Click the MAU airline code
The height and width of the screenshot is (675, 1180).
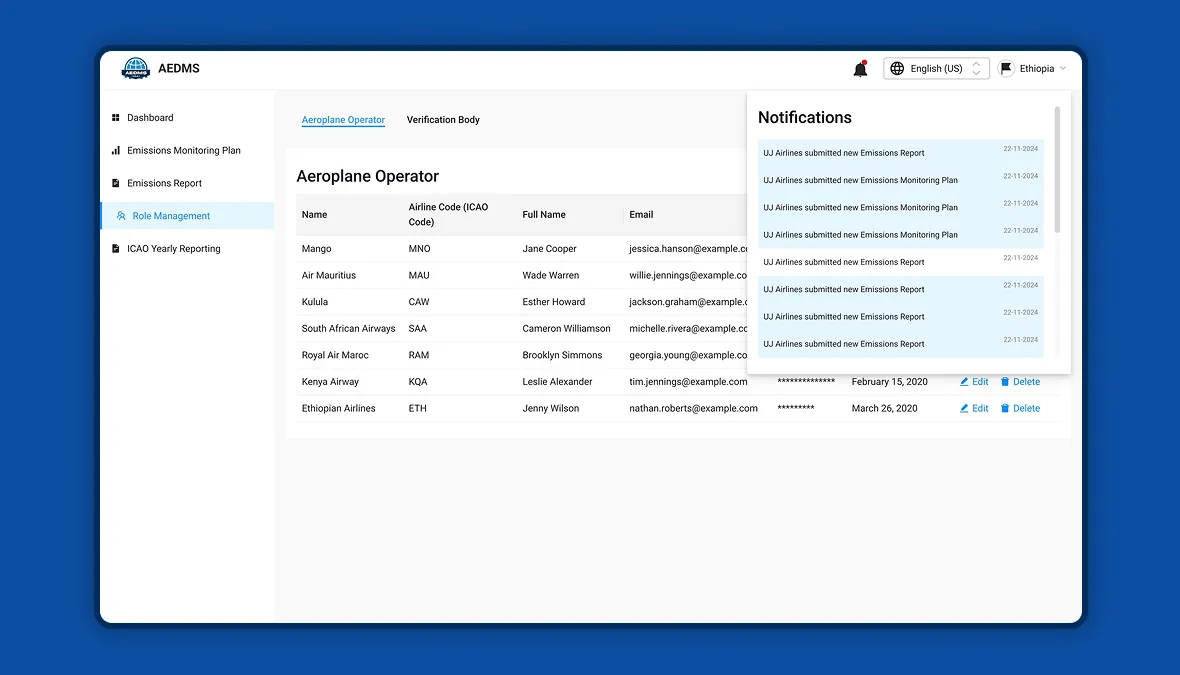419,275
